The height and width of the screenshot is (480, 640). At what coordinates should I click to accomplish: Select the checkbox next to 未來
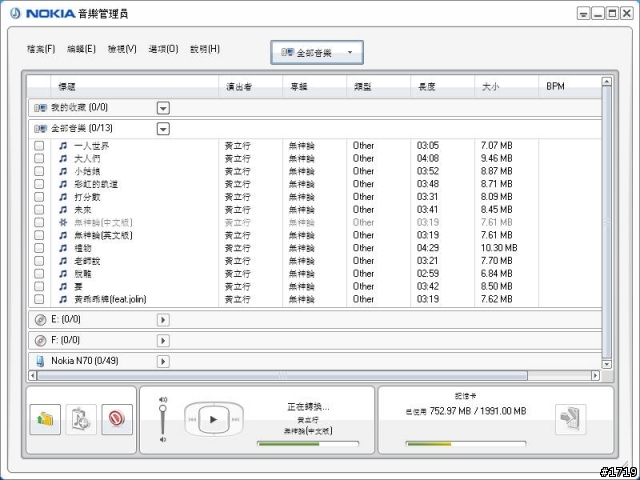39,209
